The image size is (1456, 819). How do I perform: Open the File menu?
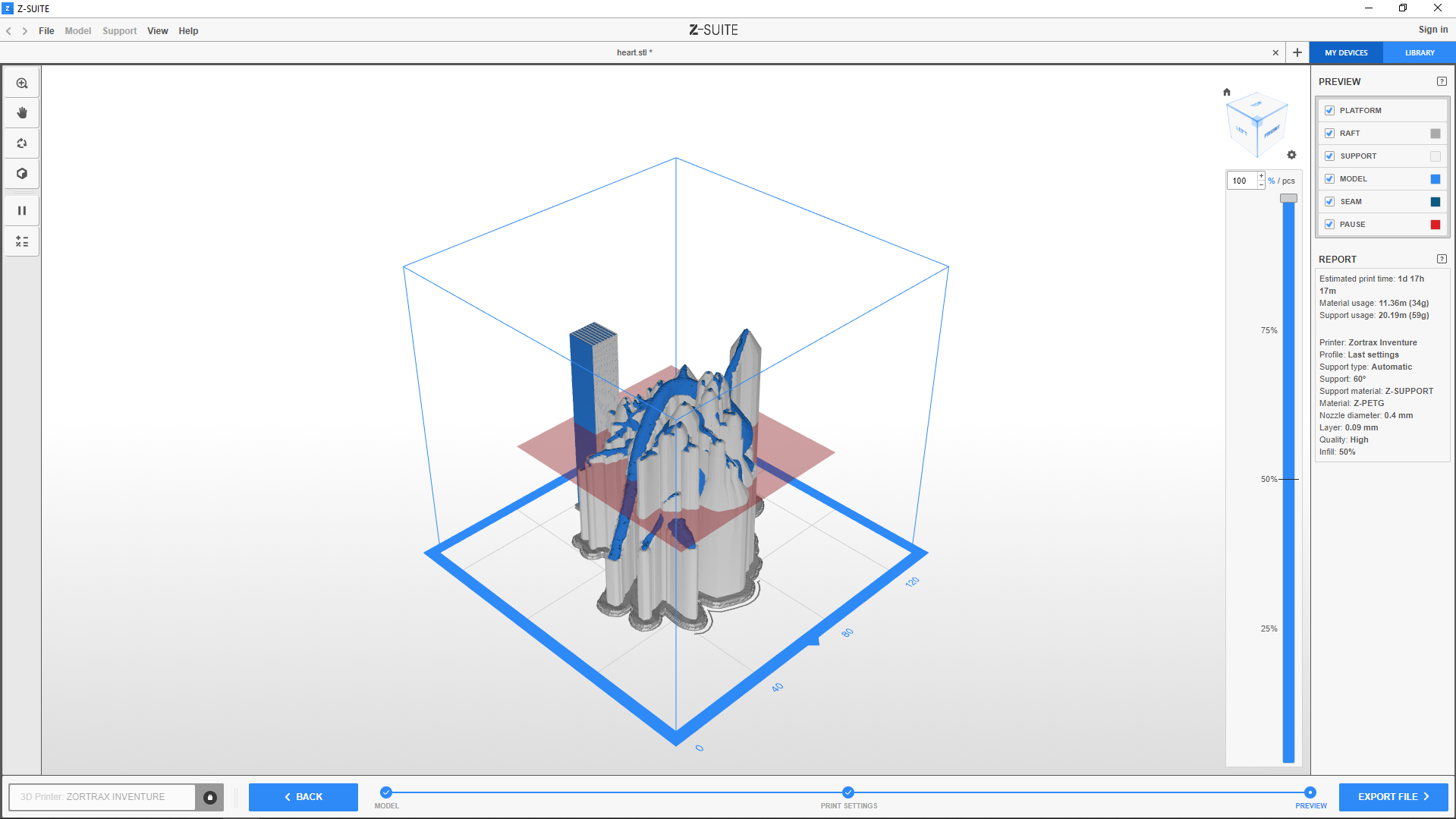46,31
